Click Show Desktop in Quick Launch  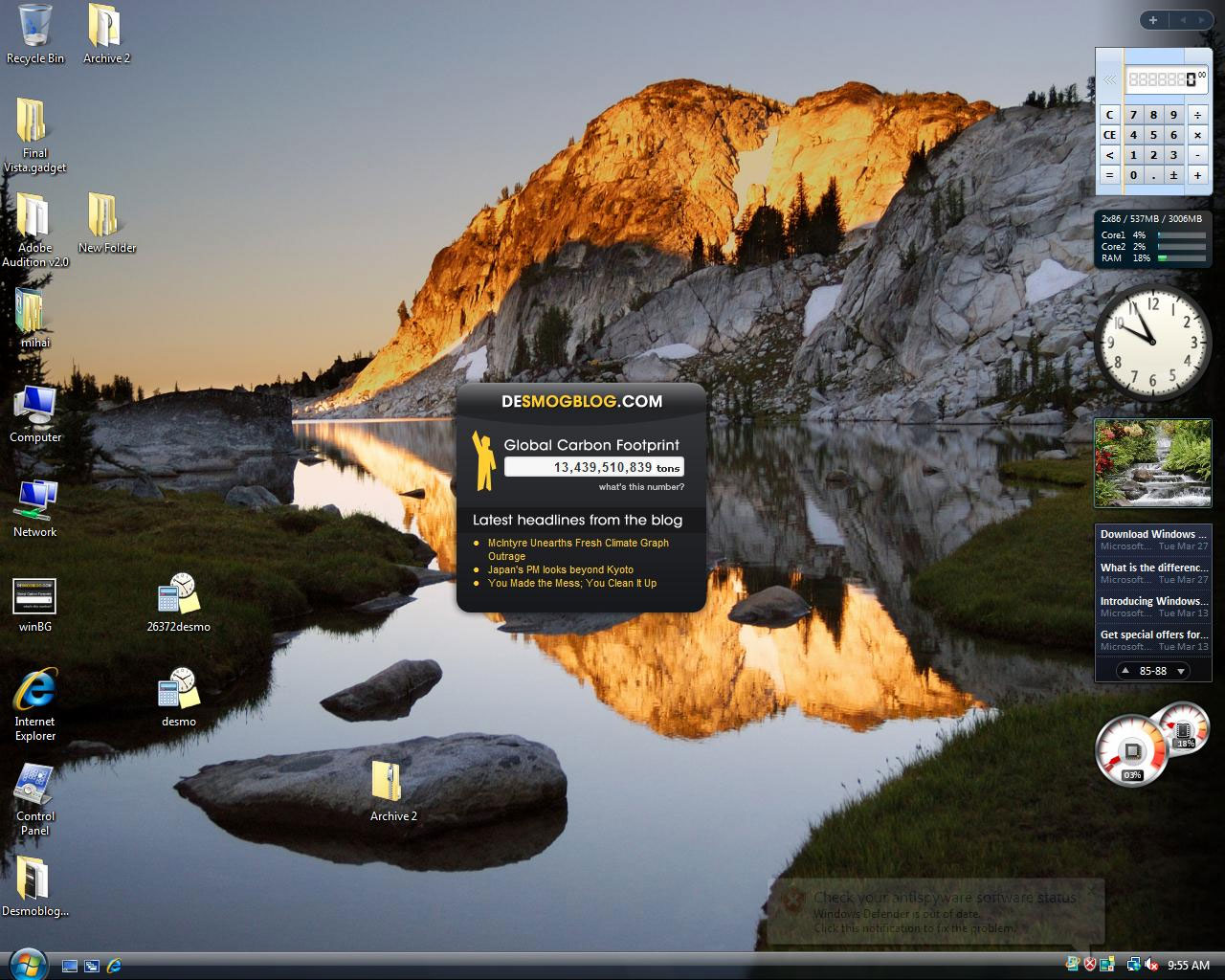click(x=70, y=966)
